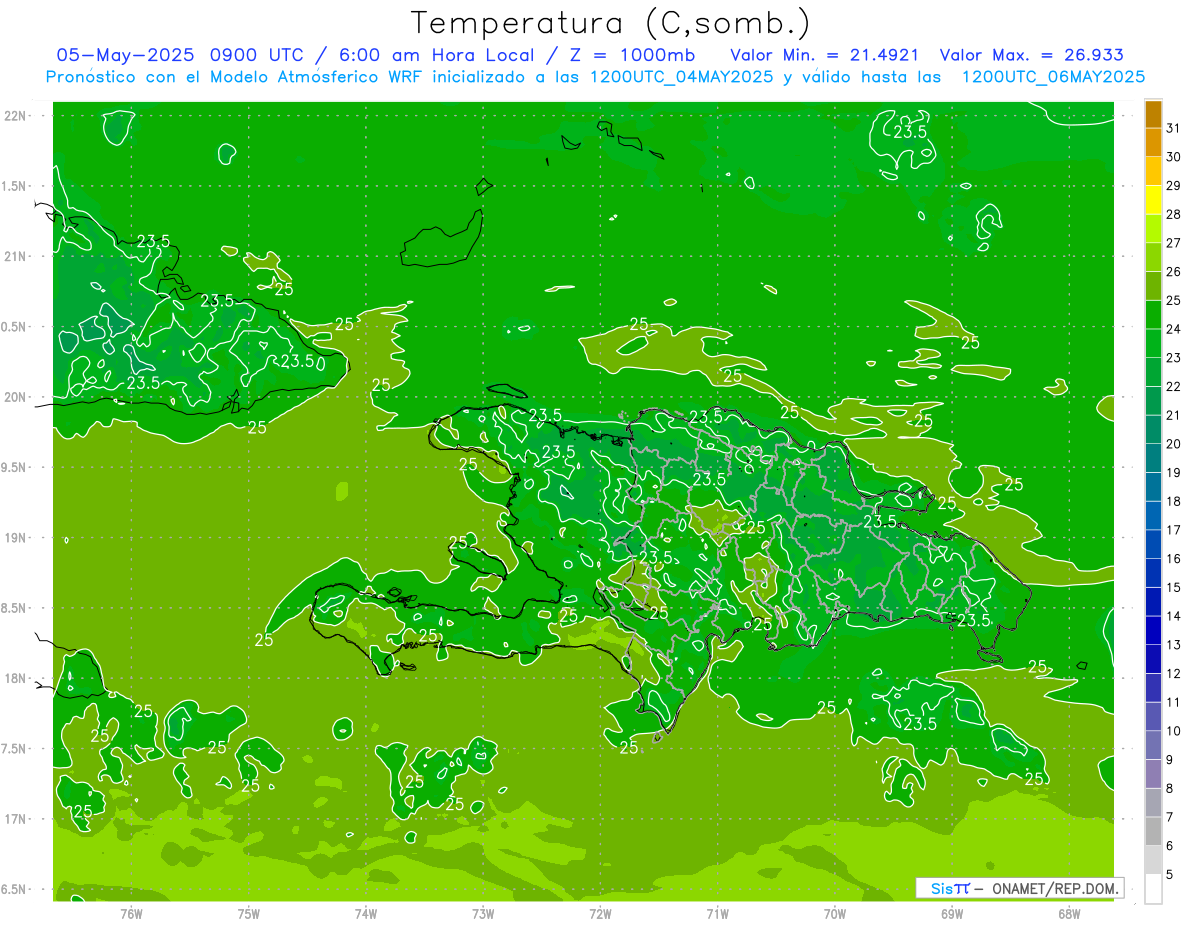The width and height of the screenshot is (1200, 927).
Task: Select the '24' color scale label
Action: pos(1174,329)
